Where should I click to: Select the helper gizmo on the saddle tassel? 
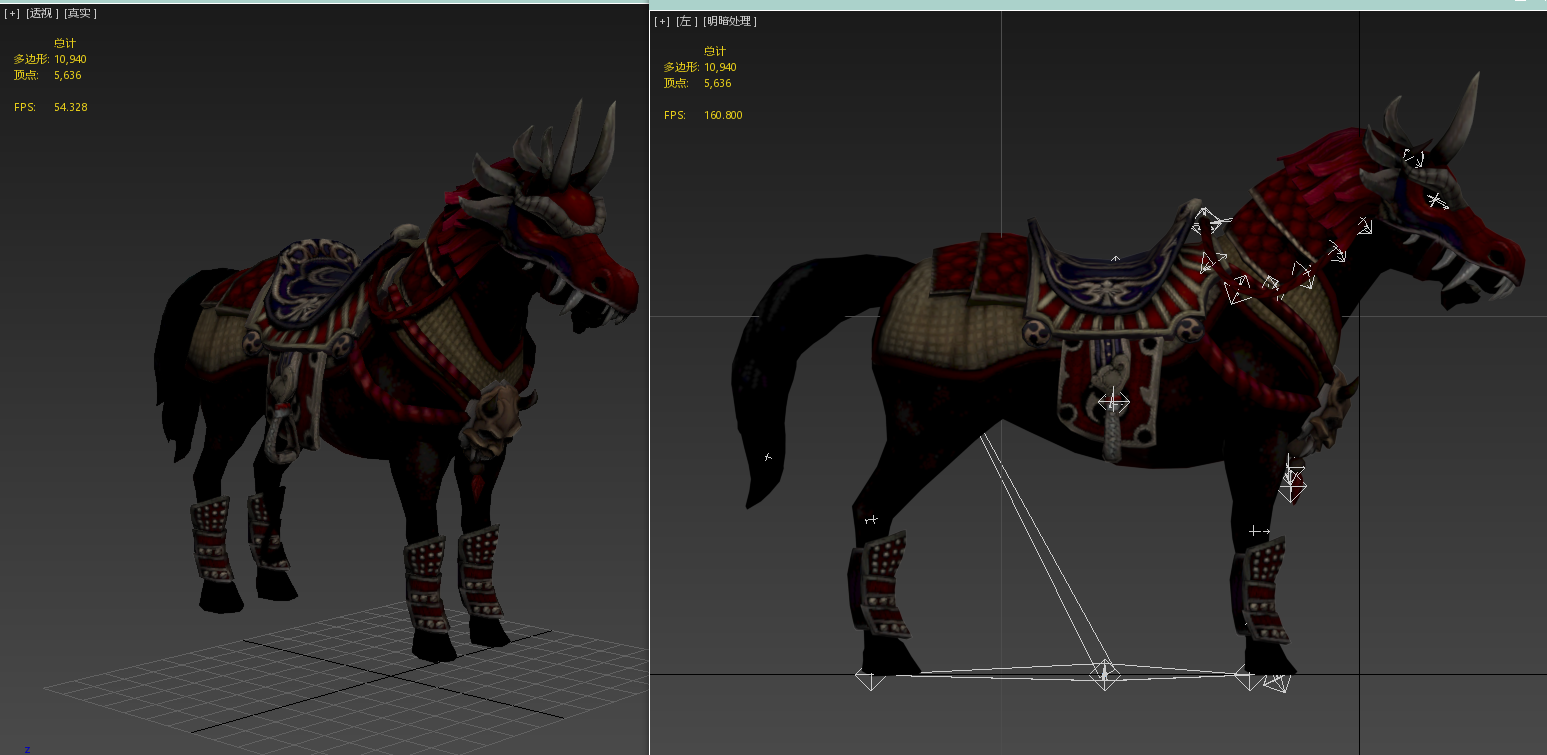tap(1113, 402)
